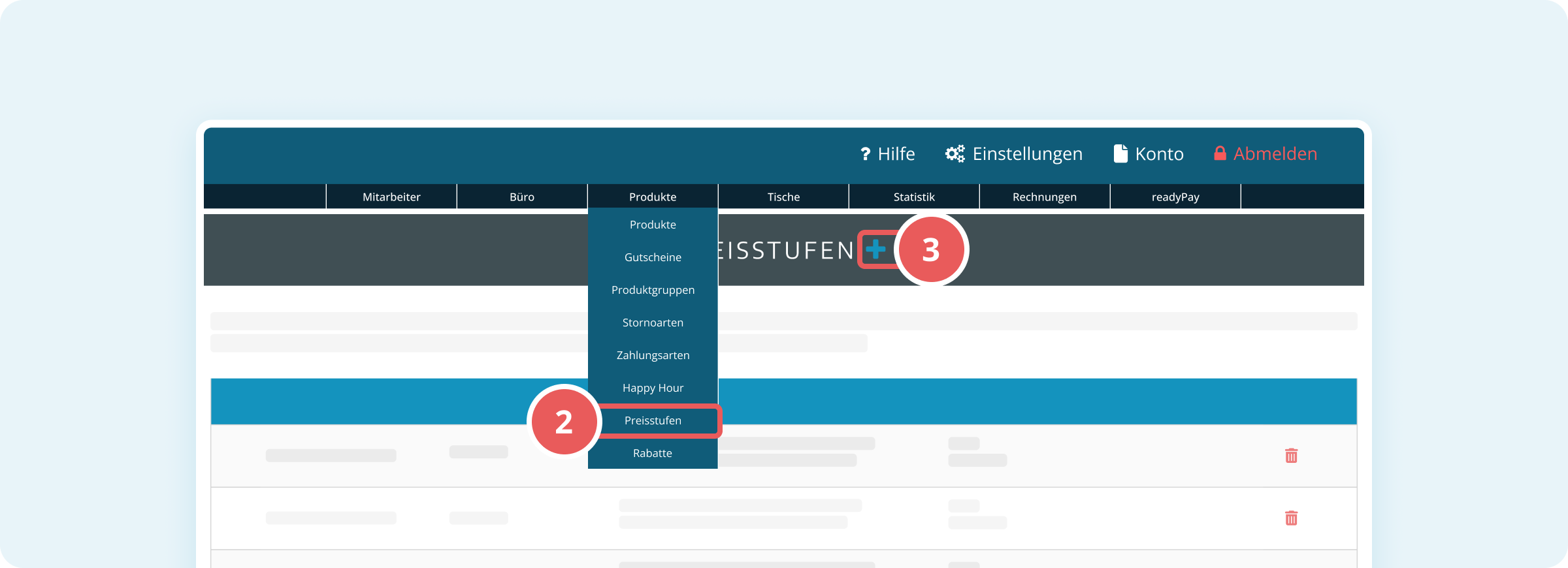Delete the first row with trash icon
1568x568 pixels.
pos(1291,455)
